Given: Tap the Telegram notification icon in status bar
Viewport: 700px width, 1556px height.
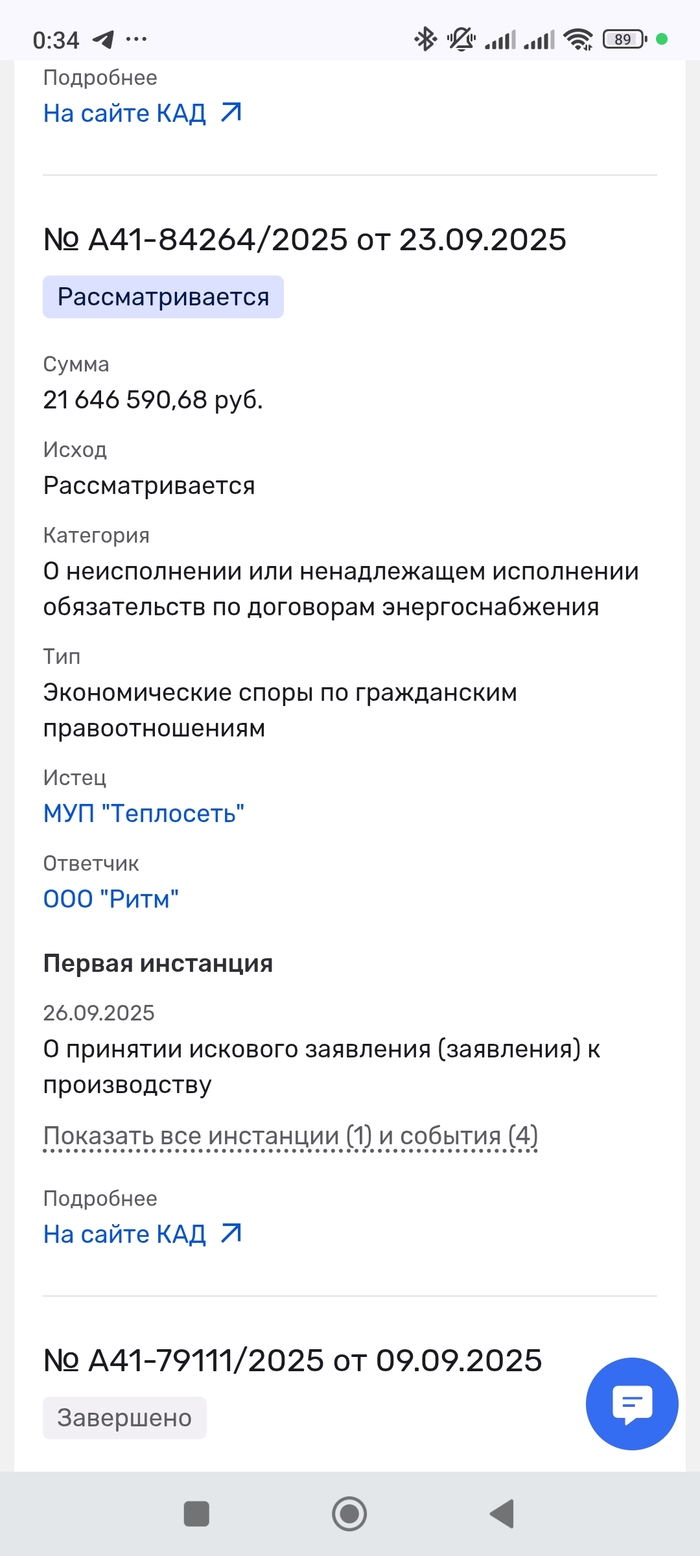Looking at the screenshot, I should [x=102, y=40].
